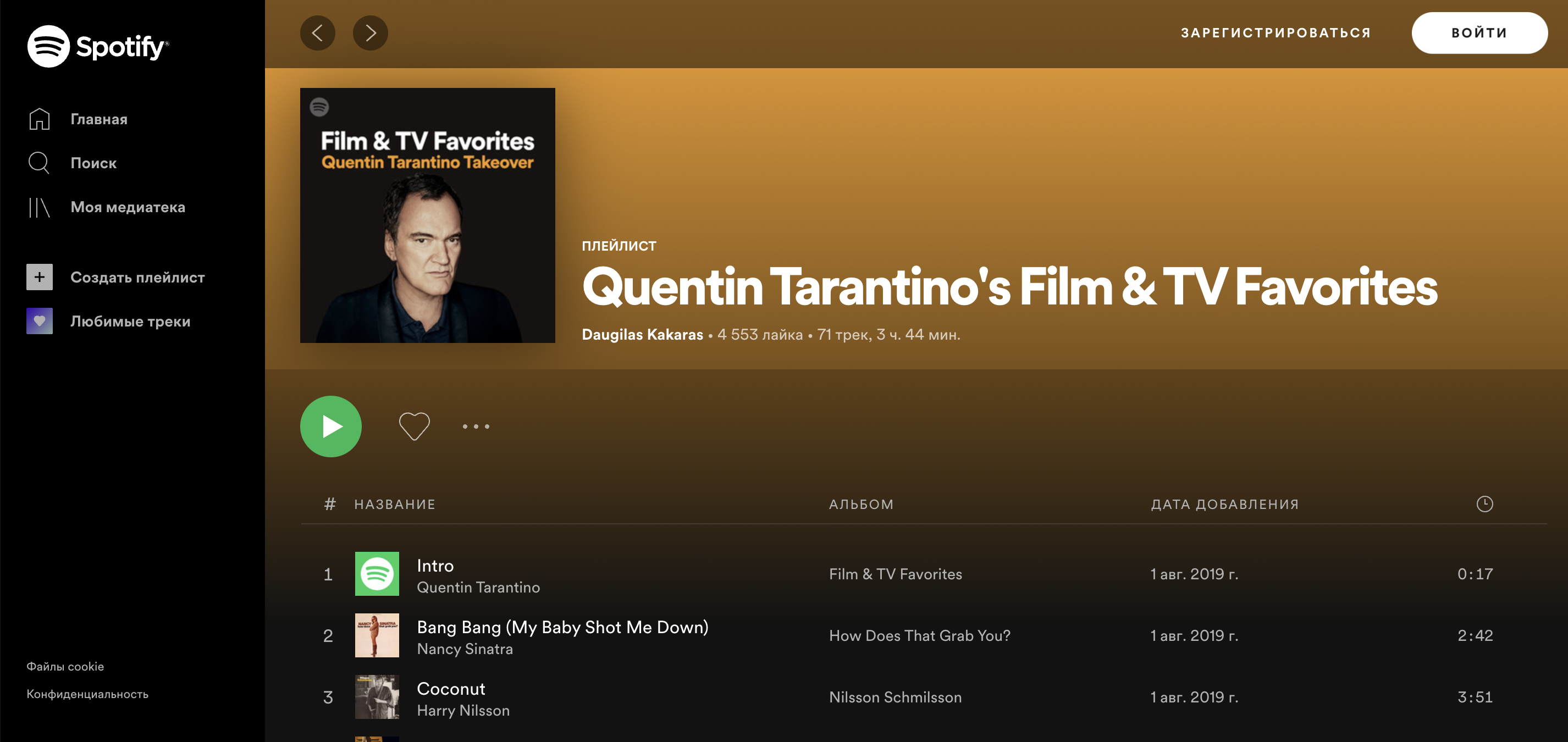The height and width of the screenshot is (742, 1568).
Task: Click the Зарегистрироваться link
Action: click(x=1276, y=33)
